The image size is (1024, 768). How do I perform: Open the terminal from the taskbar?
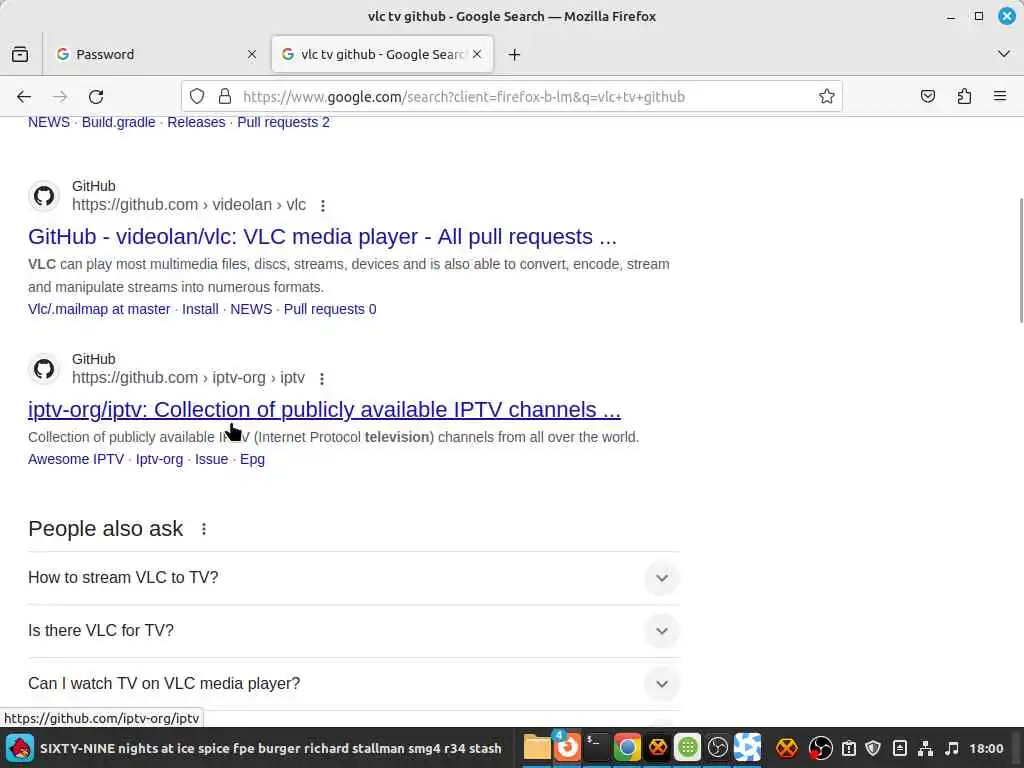596,748
